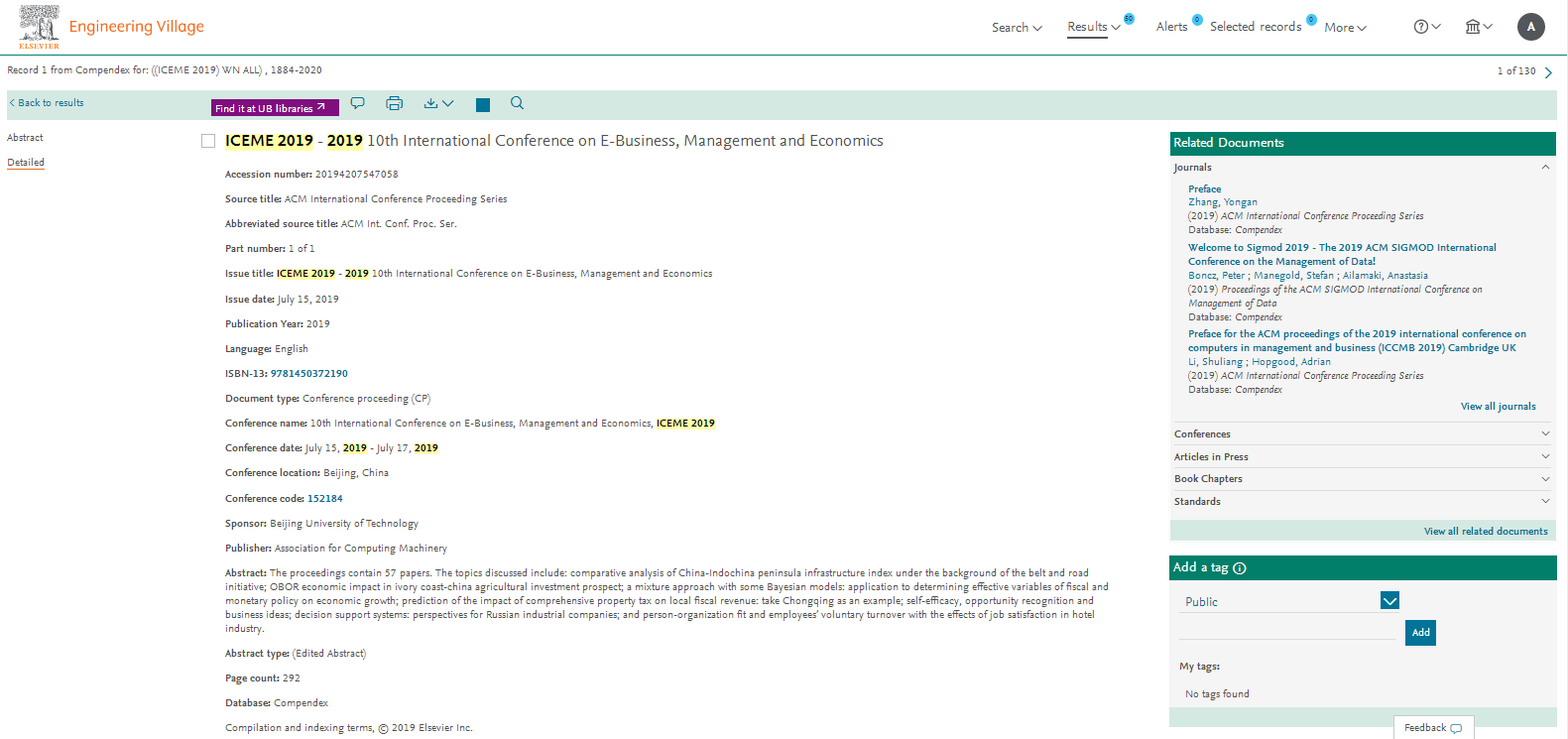This screenshot has height=739, width=1568.
Task: Open author Boncz, Peter link
Action: [1217, 276]
